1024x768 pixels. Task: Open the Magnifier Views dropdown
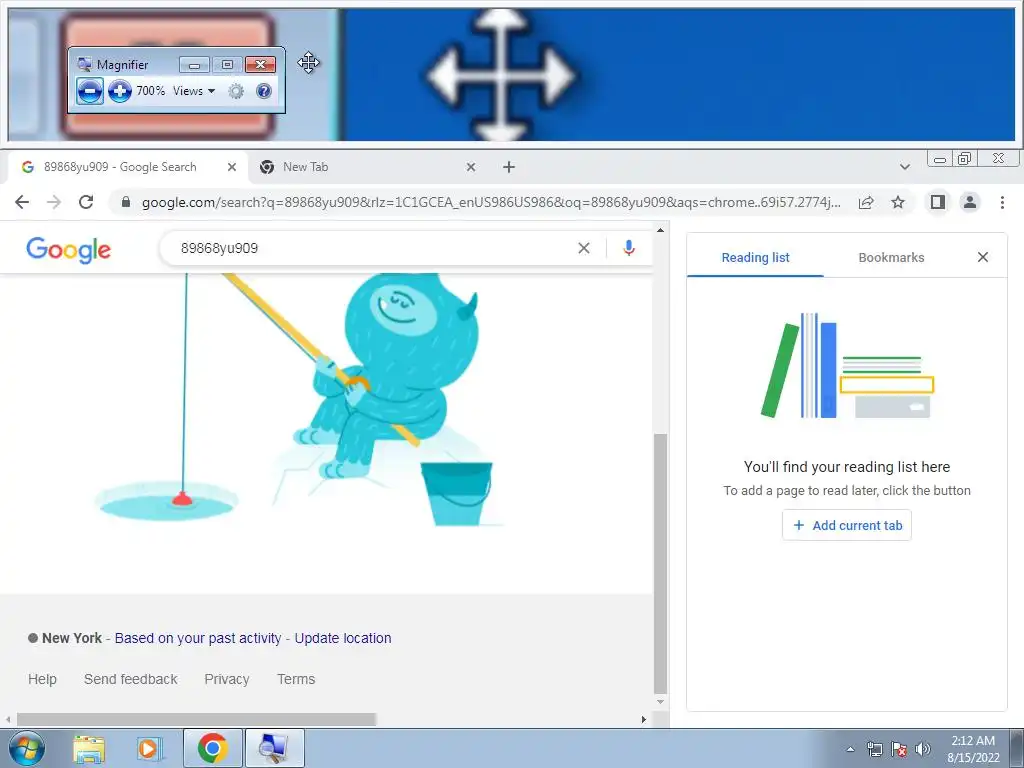tap(194, 91)
